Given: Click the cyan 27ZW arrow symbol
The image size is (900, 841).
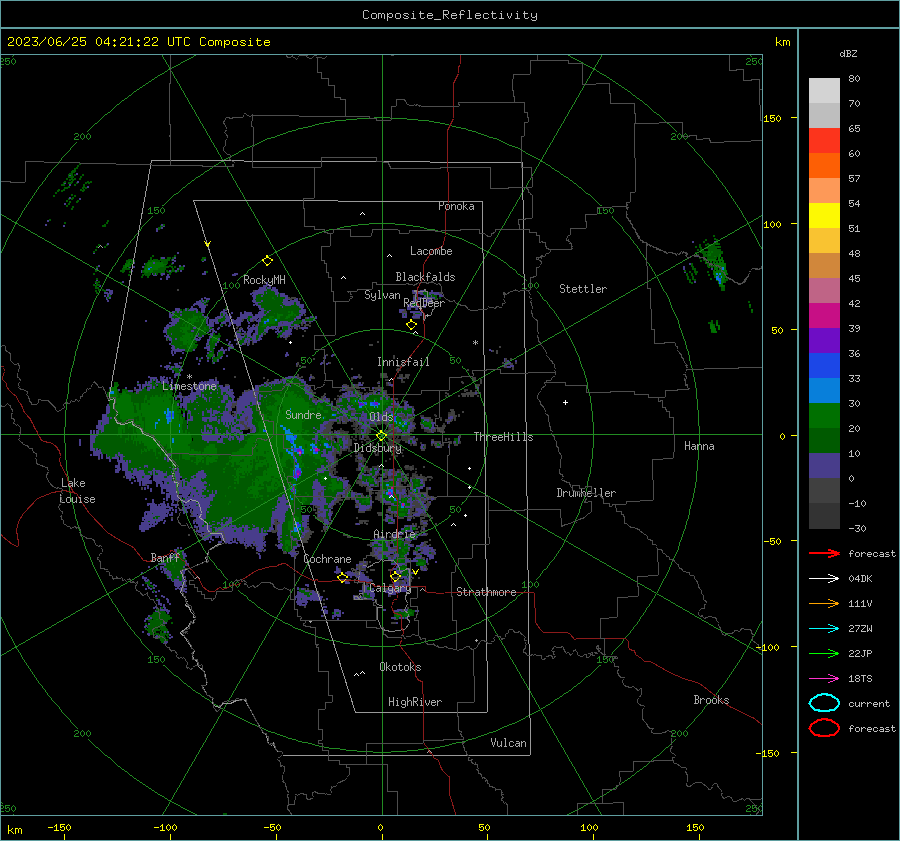Looking at the screenshot, I should (x=824, y=629).
